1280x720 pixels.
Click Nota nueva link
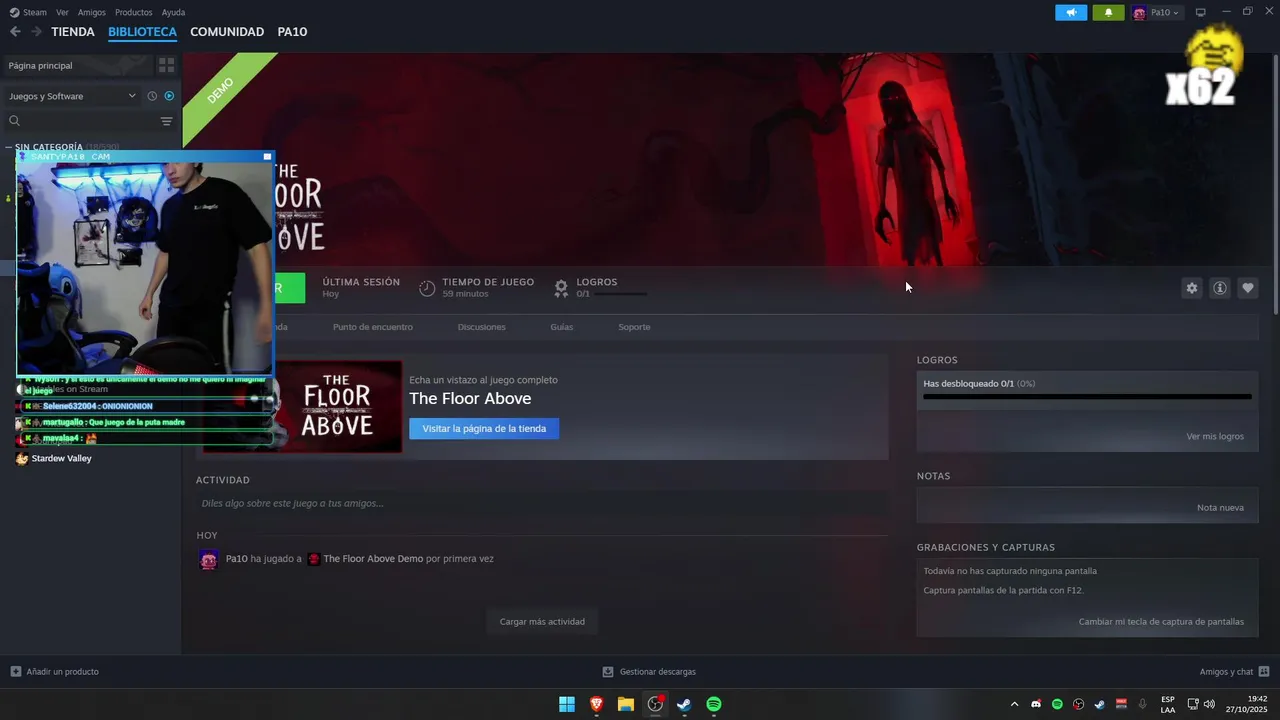[x=1220, y=508]
